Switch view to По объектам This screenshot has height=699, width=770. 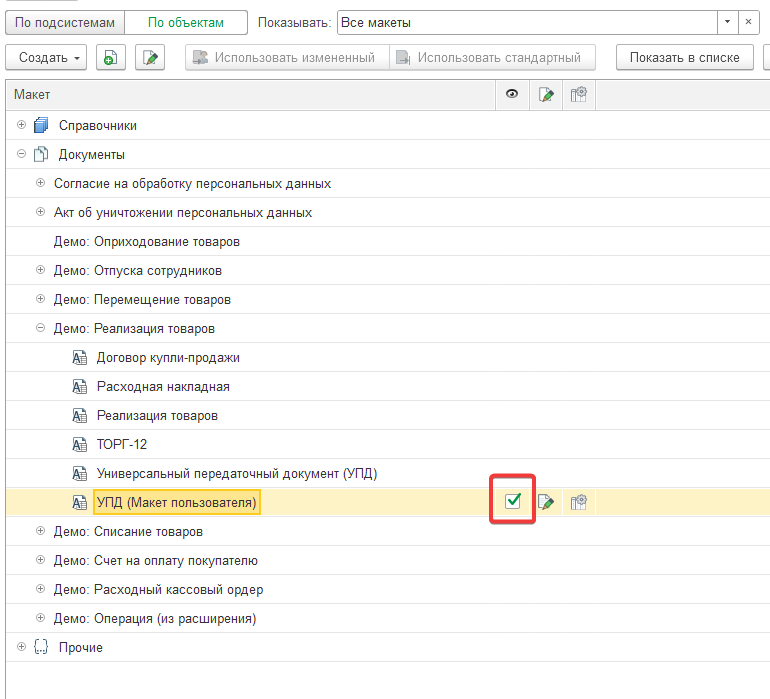pyautogui.click(x=186, y=22)
